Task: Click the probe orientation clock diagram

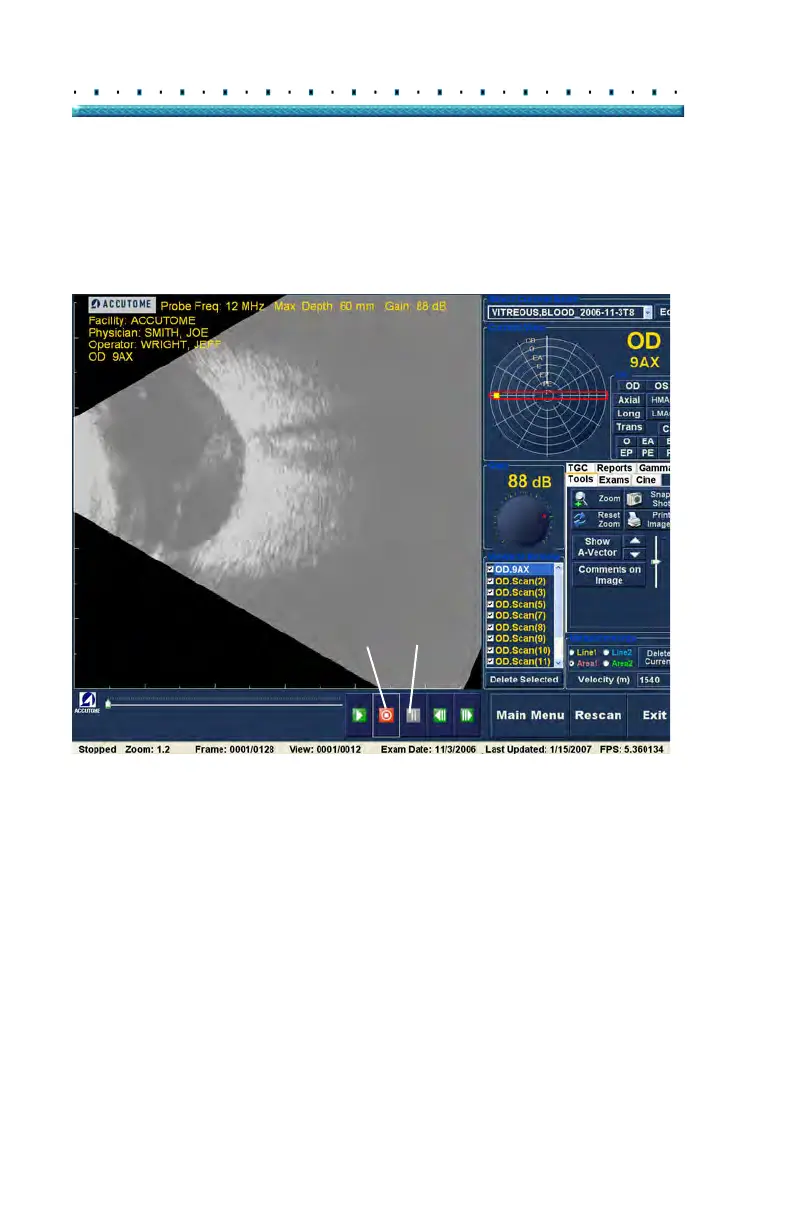Action: click(x=547, y=396)
